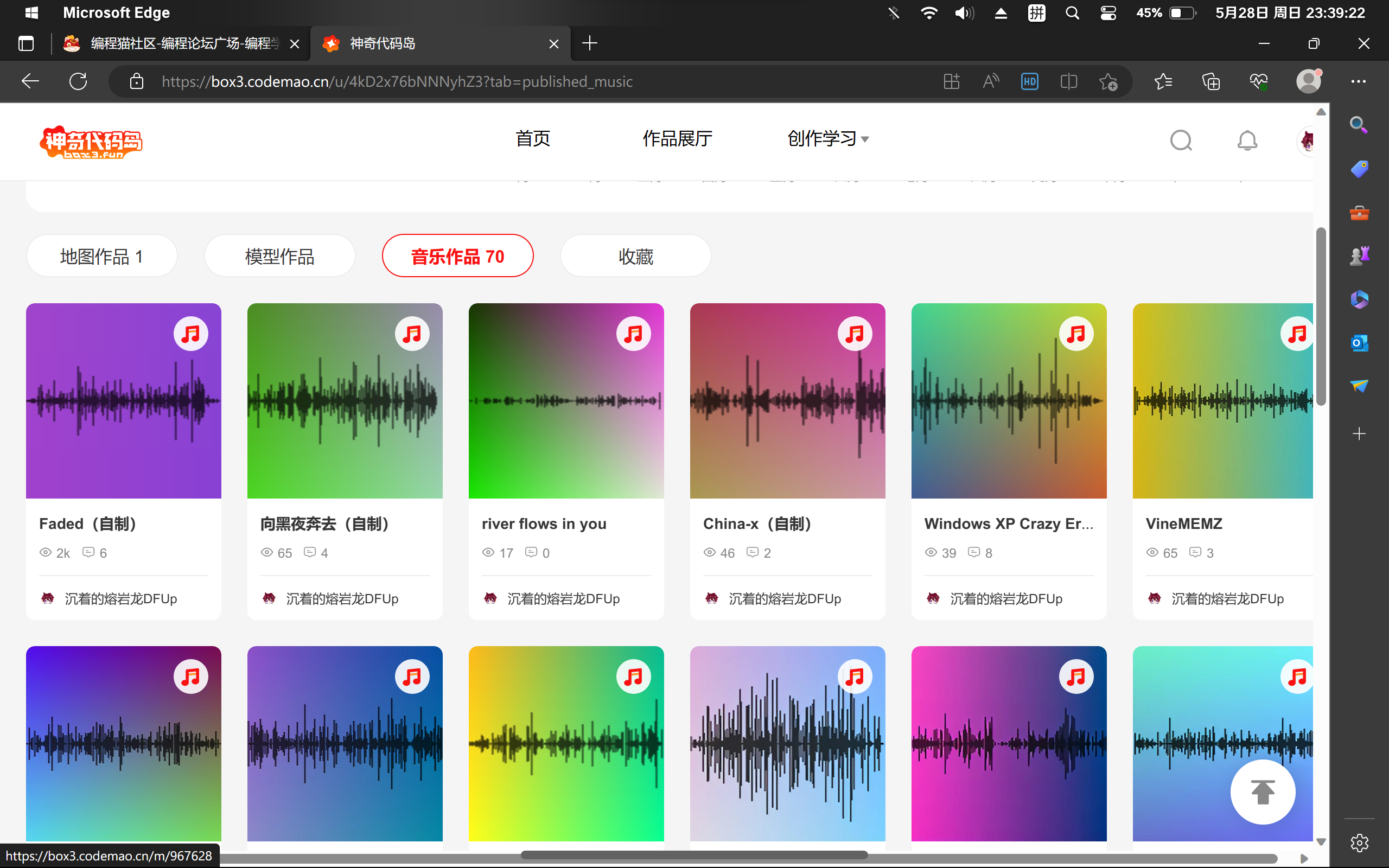1389x868 pixels.
Task: Click music note icon on Faded card
Action: [x=190, y=334]
